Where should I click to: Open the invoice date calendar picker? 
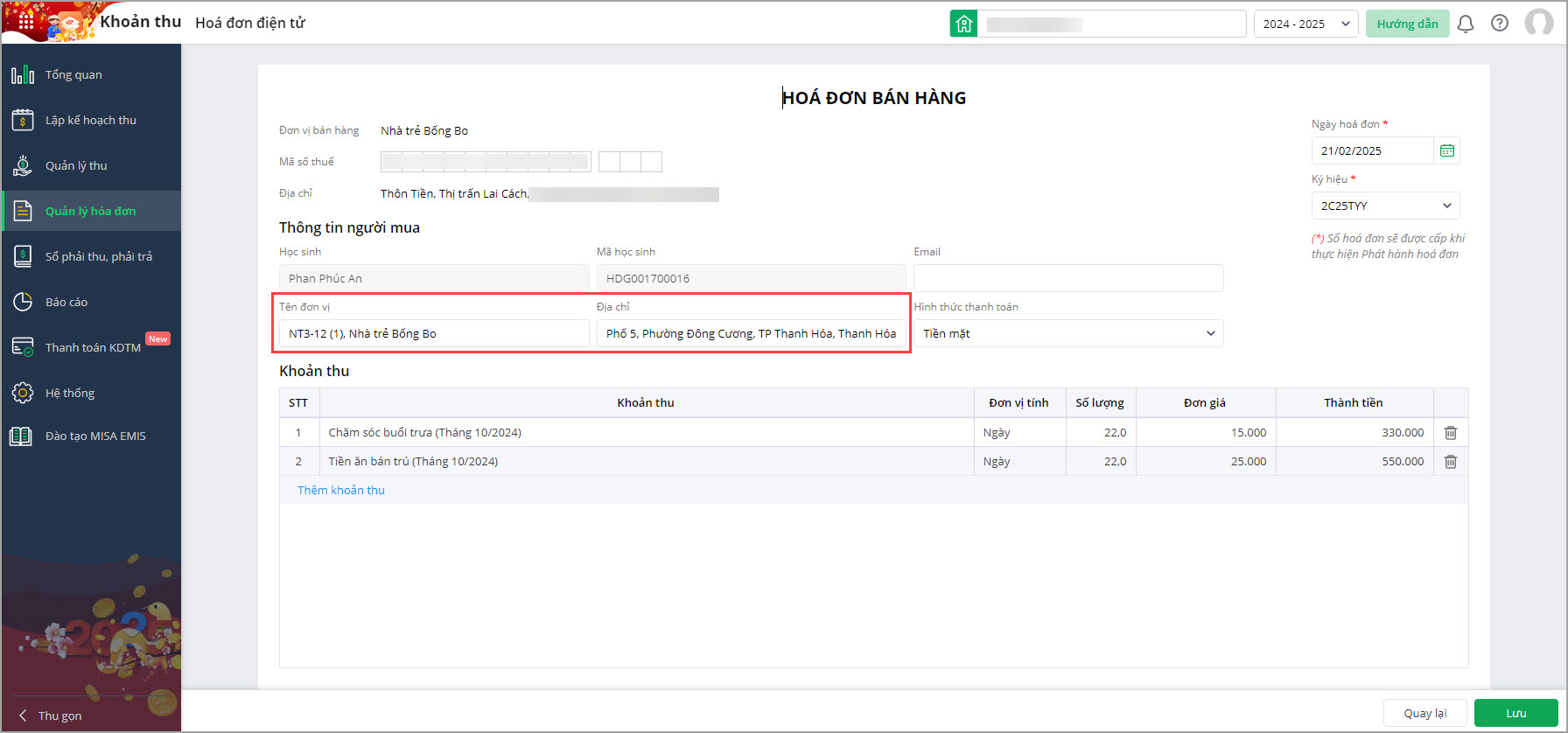(x=1447, y=150)
